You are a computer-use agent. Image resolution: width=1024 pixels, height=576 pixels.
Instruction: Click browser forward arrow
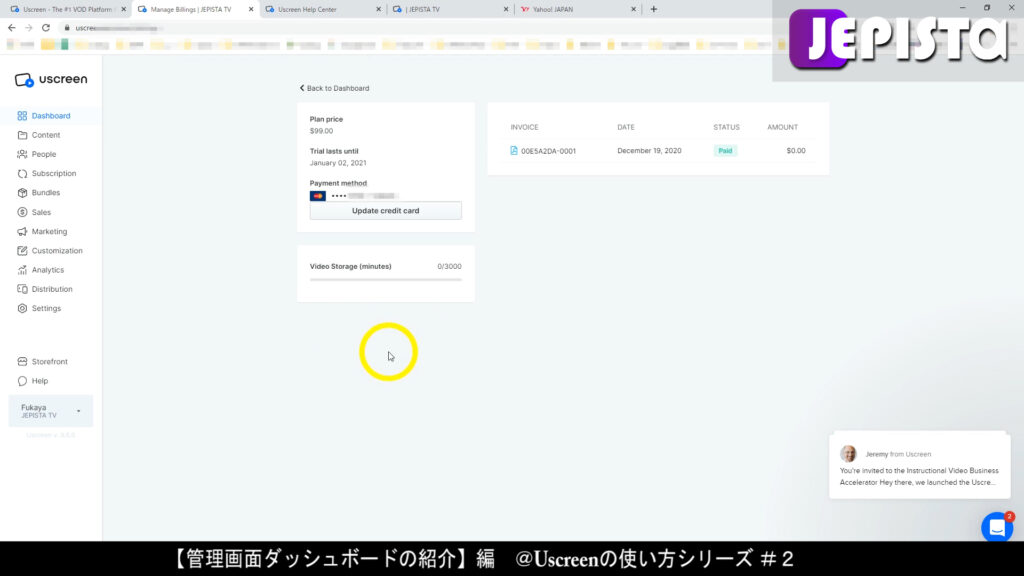pos(29,28)
